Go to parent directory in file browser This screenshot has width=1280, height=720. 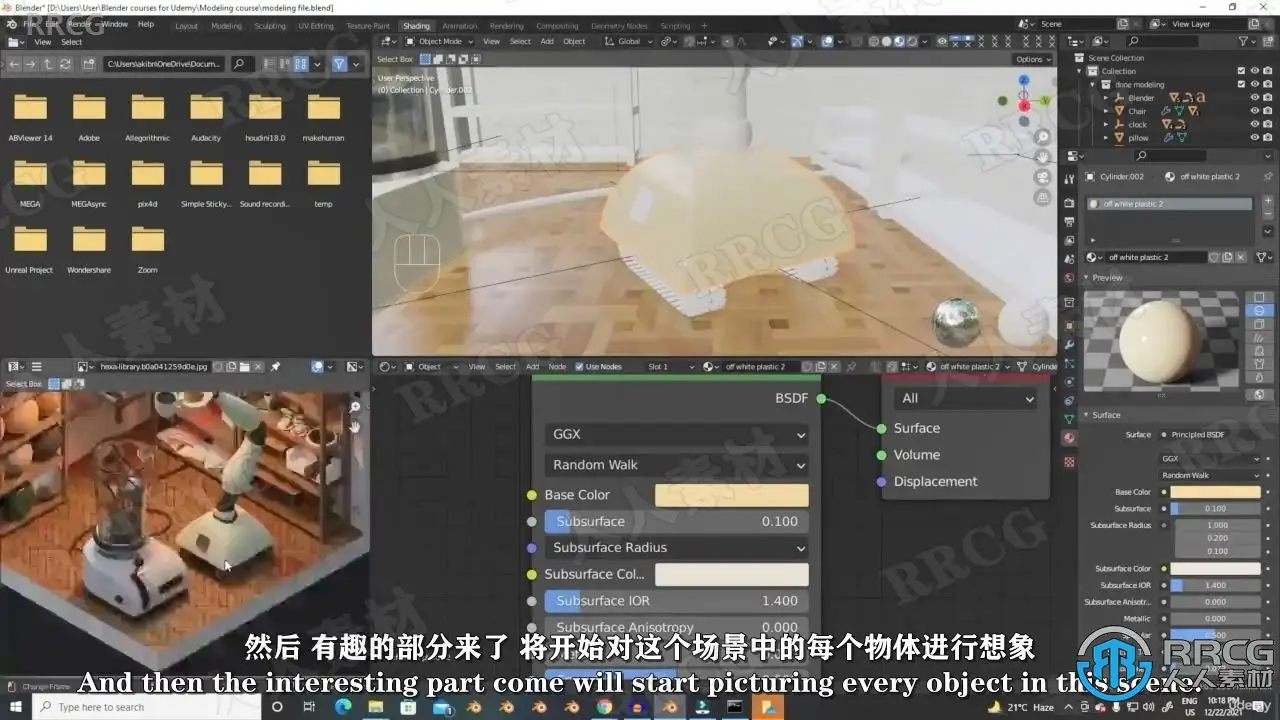tap(47, 64)
